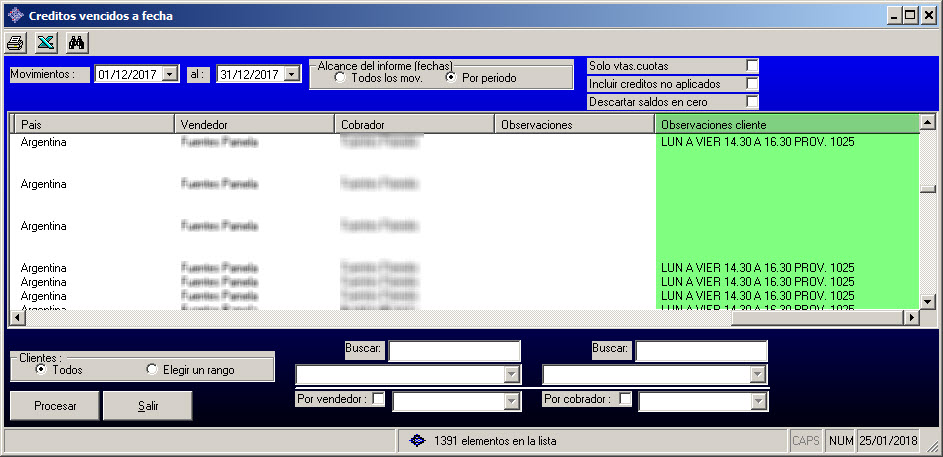Check Incluir creditos no aplicados
This screenshot has height=457, width=943.
752,84
